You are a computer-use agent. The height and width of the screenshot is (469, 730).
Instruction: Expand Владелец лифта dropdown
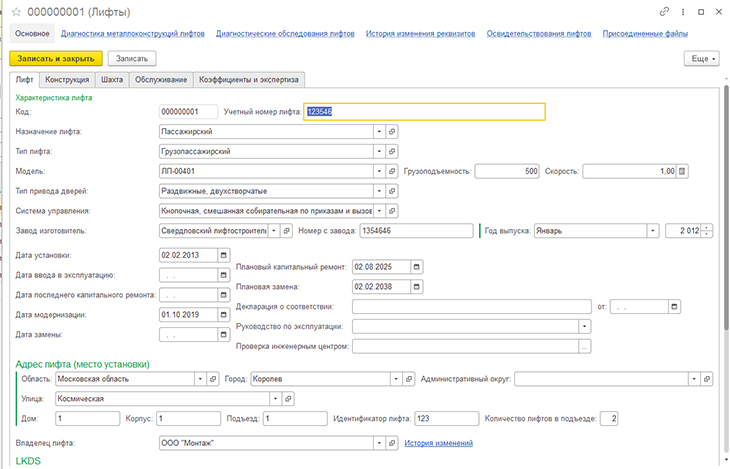pos(379,443)
